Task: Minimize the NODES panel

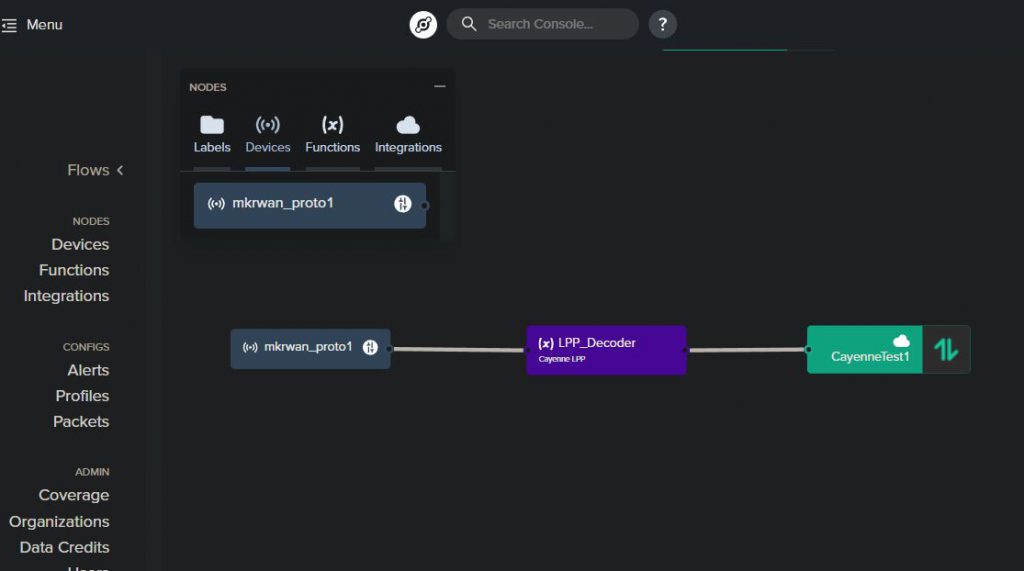Action: pos(440,86)
